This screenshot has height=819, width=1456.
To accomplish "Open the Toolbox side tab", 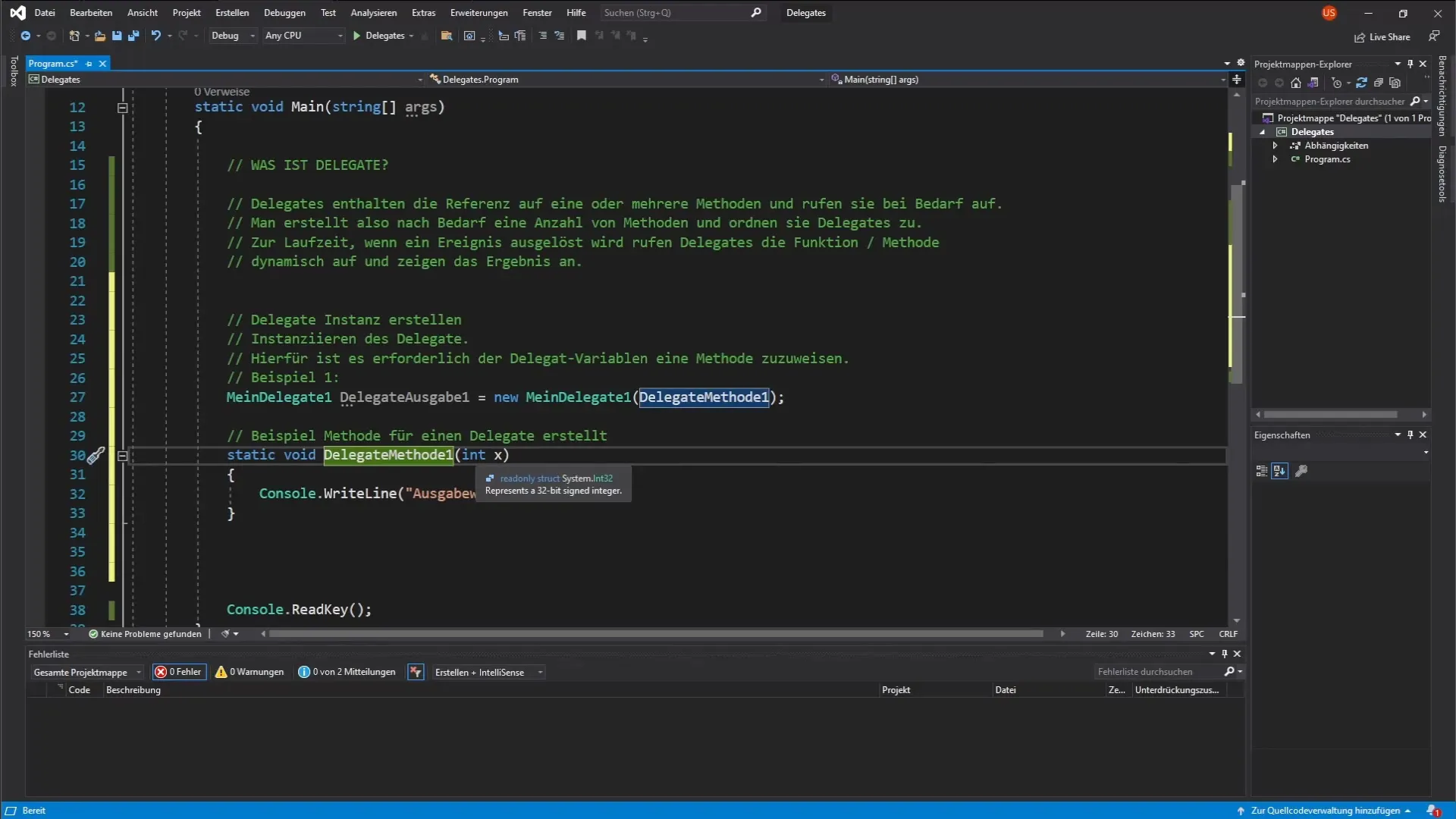I will pyautogui.click(x=14, y=71).
